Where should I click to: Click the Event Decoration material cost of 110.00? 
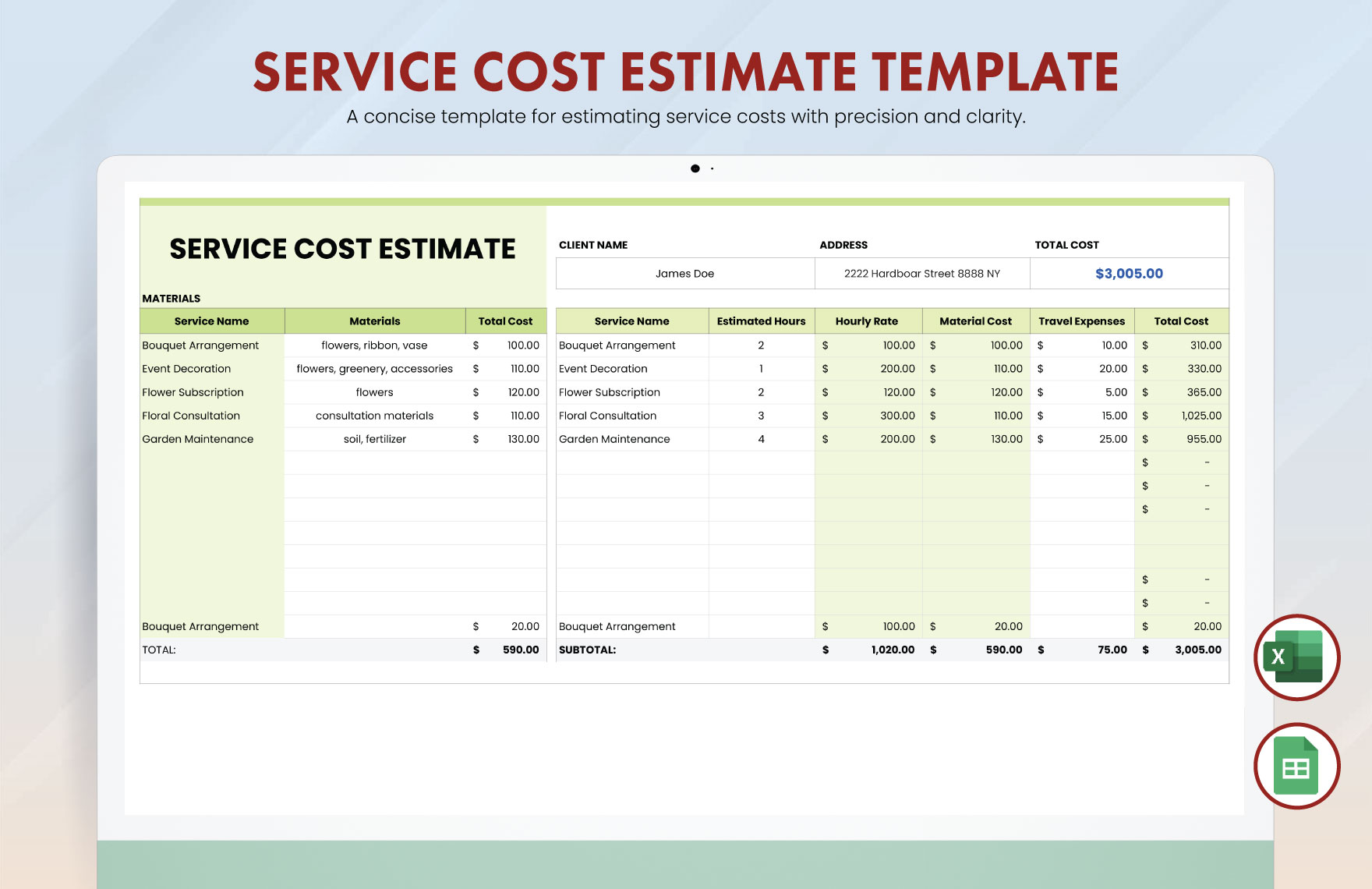[x=1006, y=368]
